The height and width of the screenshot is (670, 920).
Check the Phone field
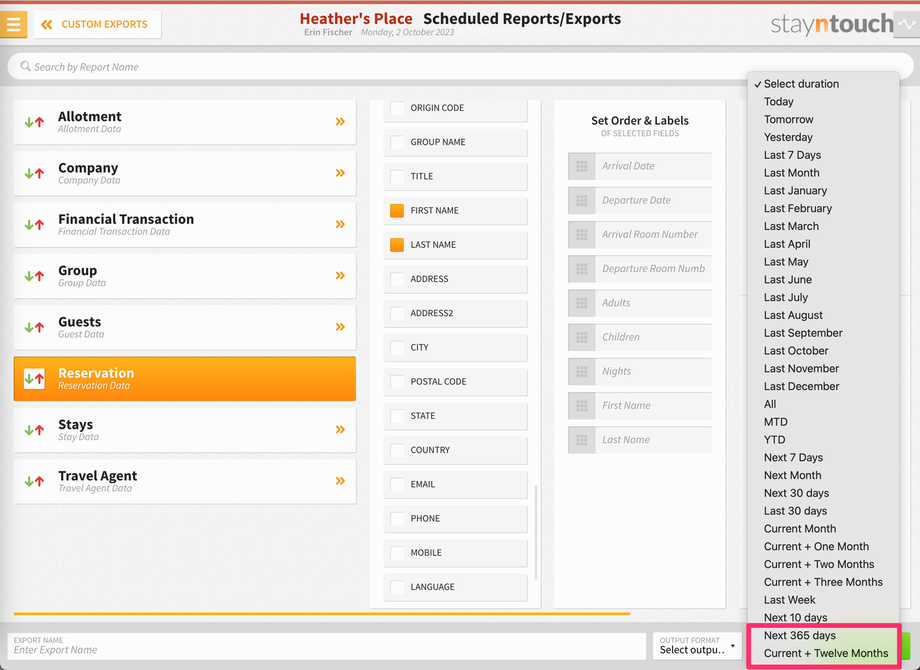(397, 519)
